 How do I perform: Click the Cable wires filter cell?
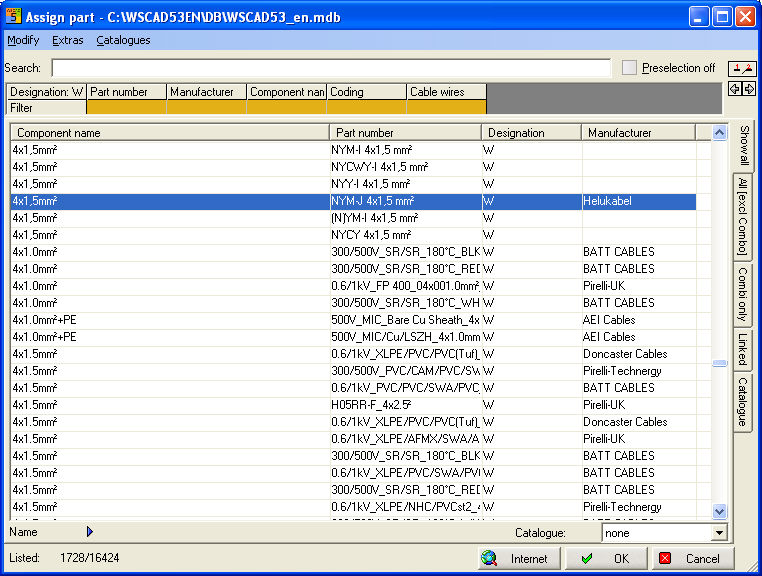point(447,107)
